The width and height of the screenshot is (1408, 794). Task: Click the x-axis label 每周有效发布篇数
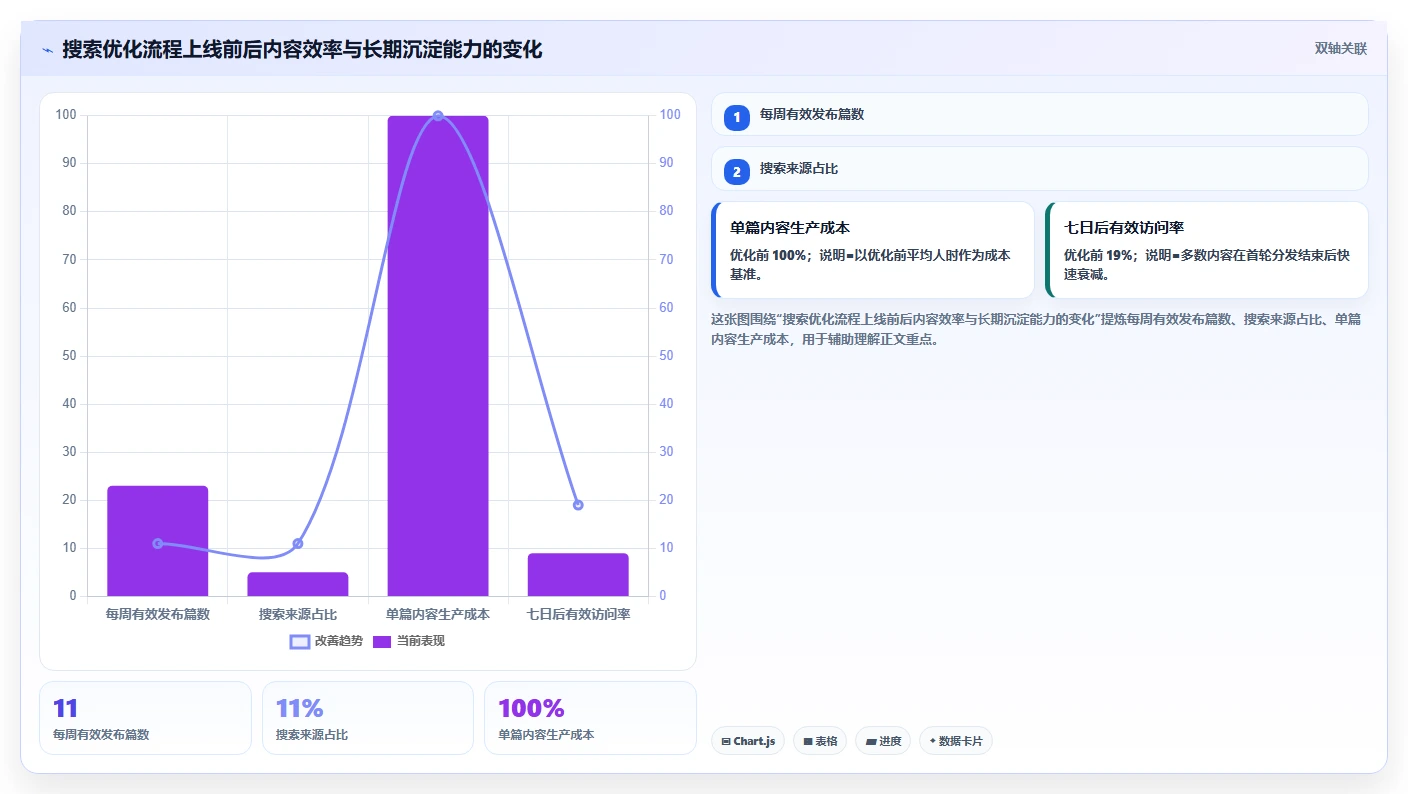[x=158, y=614]
